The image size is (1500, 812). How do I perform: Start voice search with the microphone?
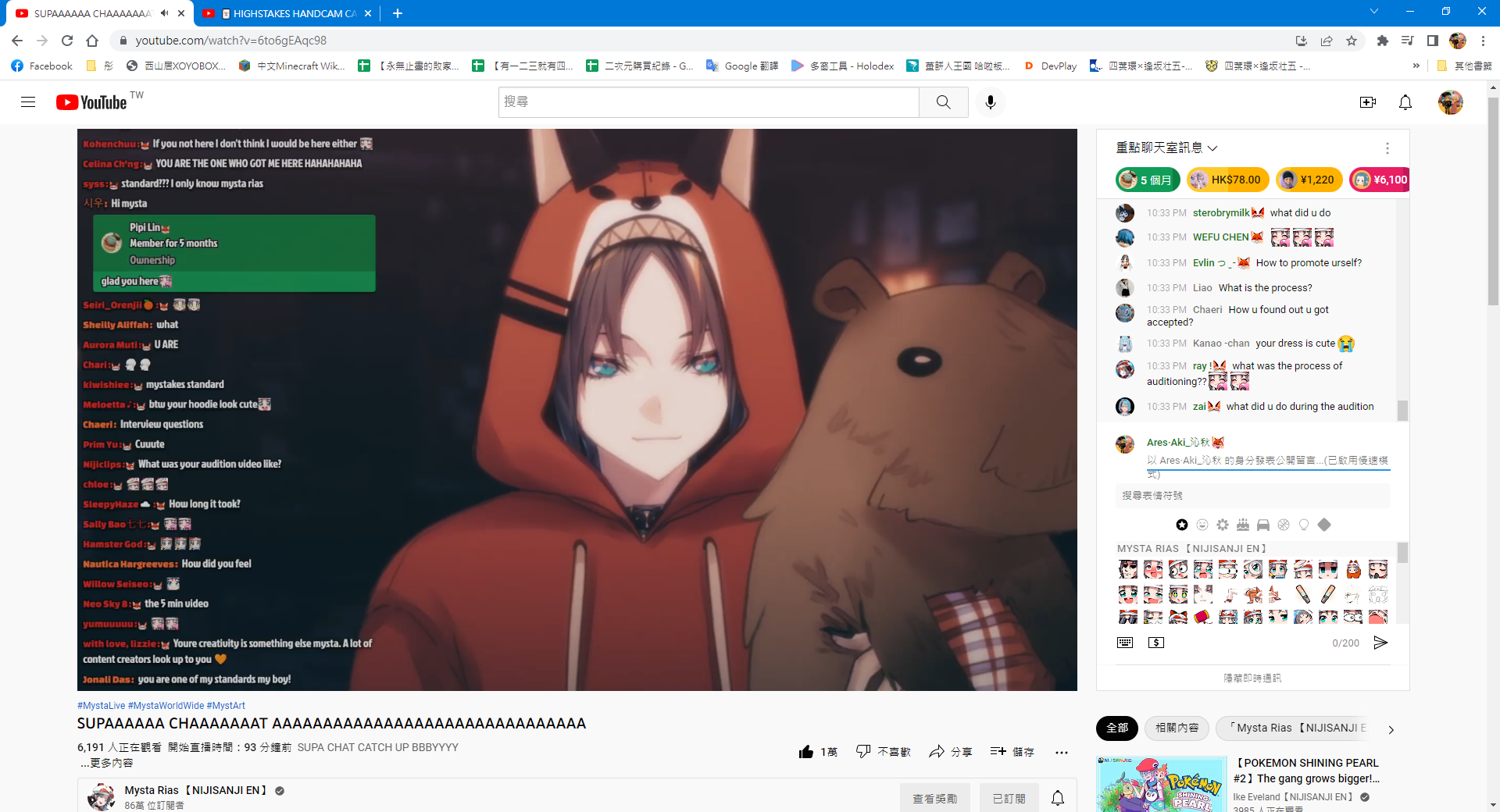[x=990, y=102]
